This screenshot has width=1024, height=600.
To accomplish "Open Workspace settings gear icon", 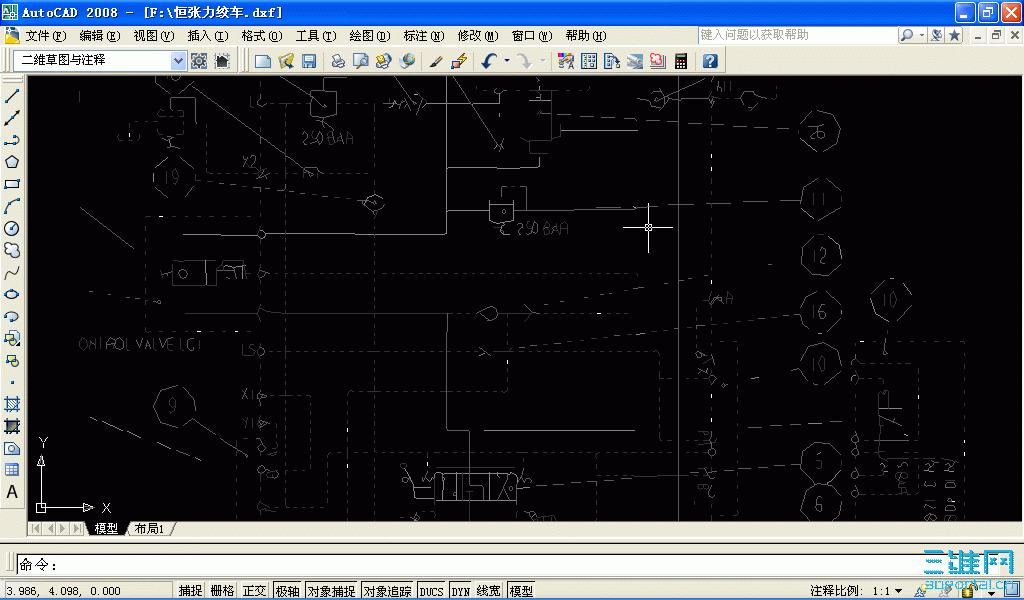I will pyautogui.click(x=199, y=61).
